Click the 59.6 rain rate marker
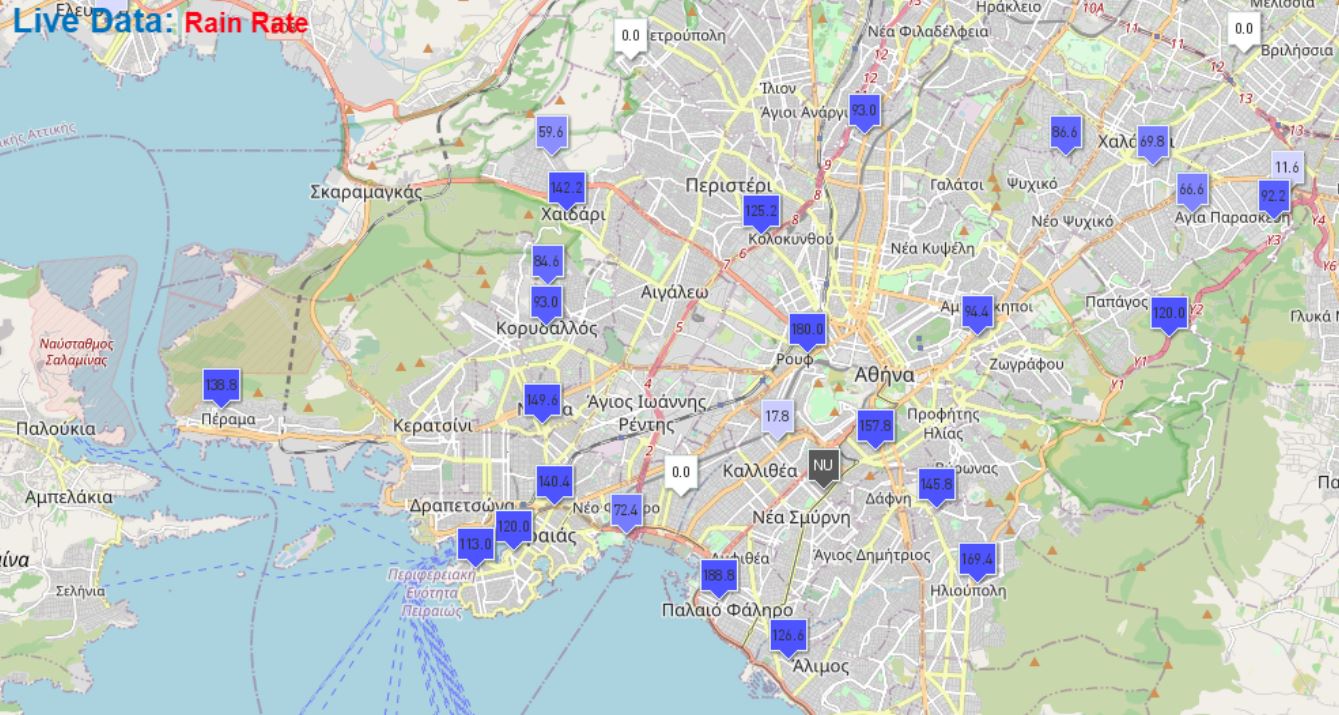The width and height of the screenshot is (1339, 715). tap(551, 133)
